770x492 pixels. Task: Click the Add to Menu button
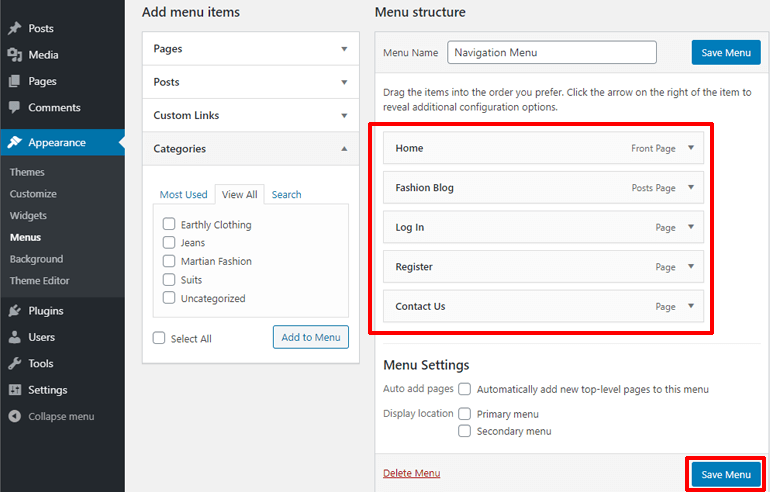(x=310, y=337)
